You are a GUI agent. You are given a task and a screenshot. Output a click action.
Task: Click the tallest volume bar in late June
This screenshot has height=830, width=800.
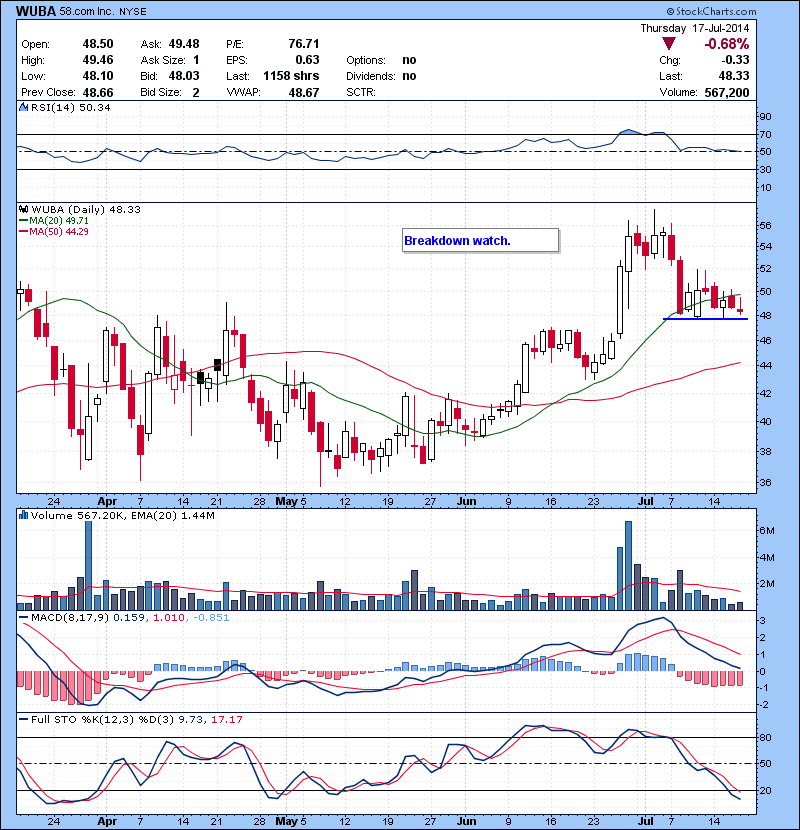tap(628, 565)
